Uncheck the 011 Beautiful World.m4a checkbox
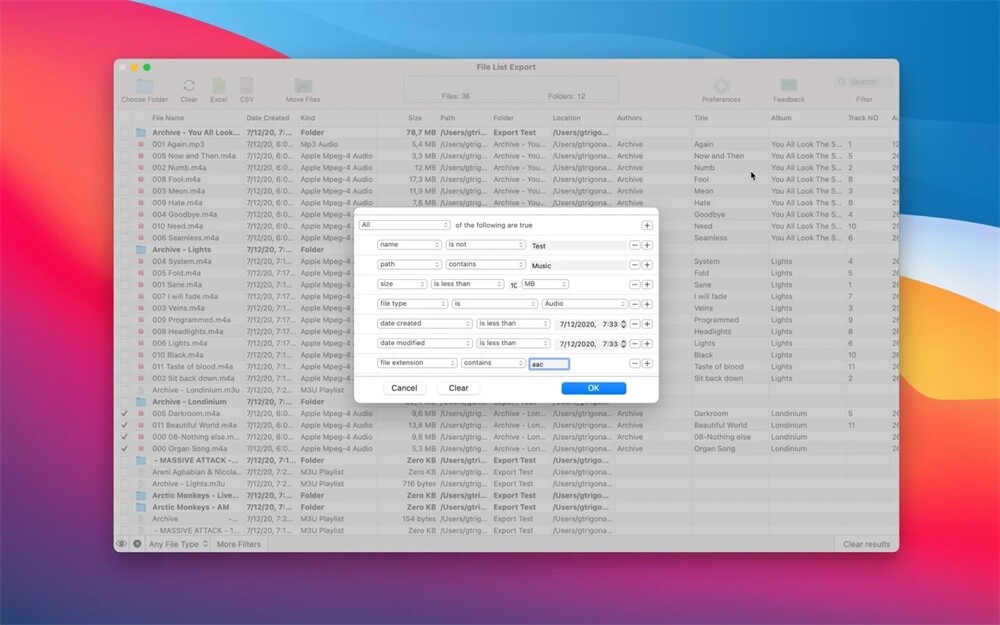Image resolution: width=1000 pixels, height=625 pixels. tap(124, 425)
